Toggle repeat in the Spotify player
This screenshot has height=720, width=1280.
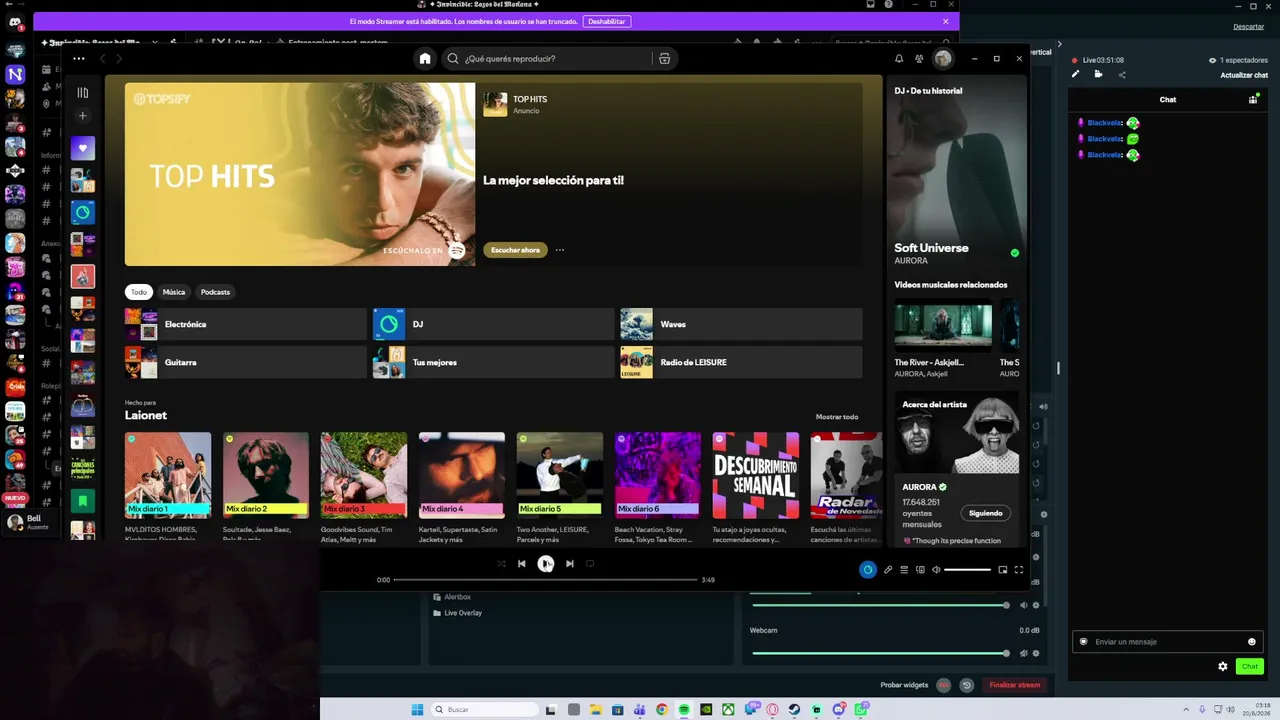pos(590,564)
